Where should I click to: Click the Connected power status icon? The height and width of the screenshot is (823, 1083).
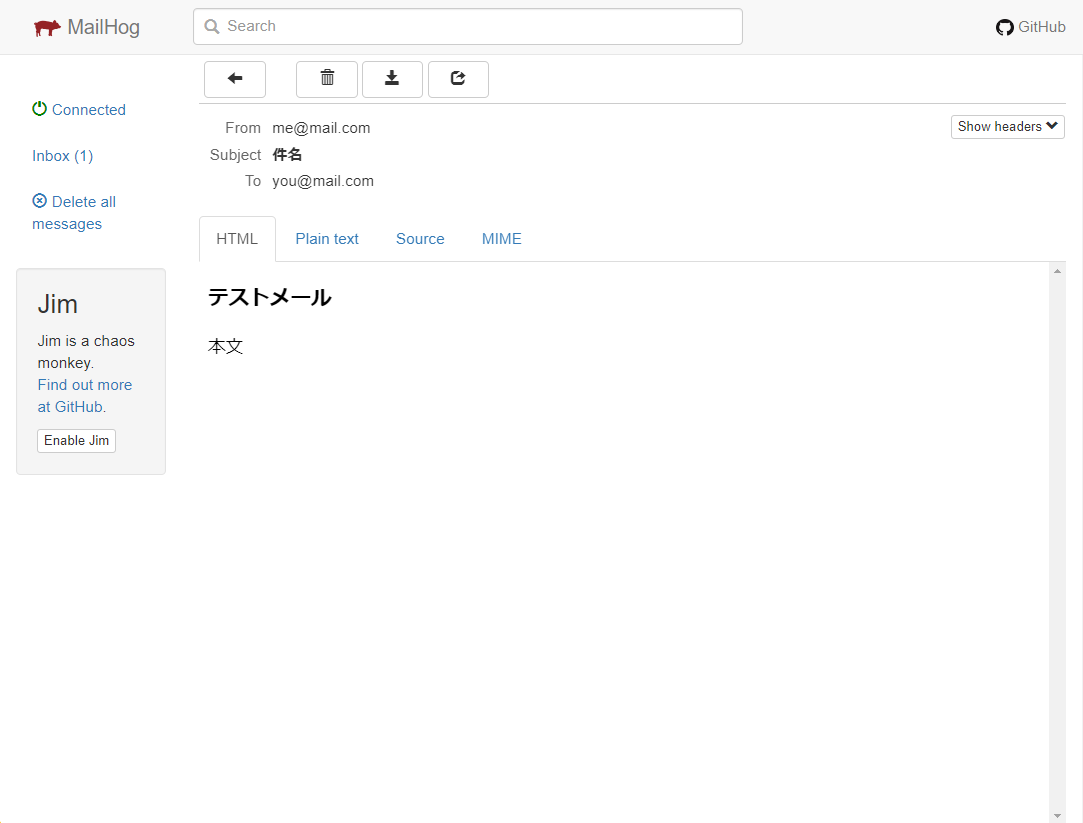click(39, 109)
